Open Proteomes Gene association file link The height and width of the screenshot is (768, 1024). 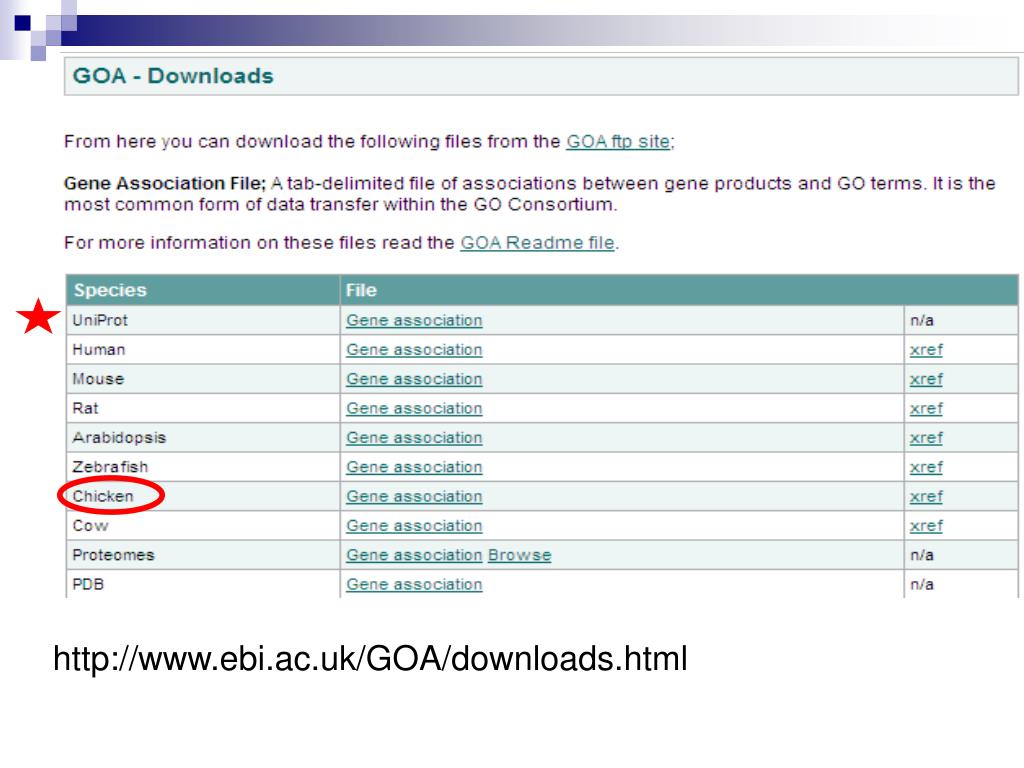coord(414,556)
